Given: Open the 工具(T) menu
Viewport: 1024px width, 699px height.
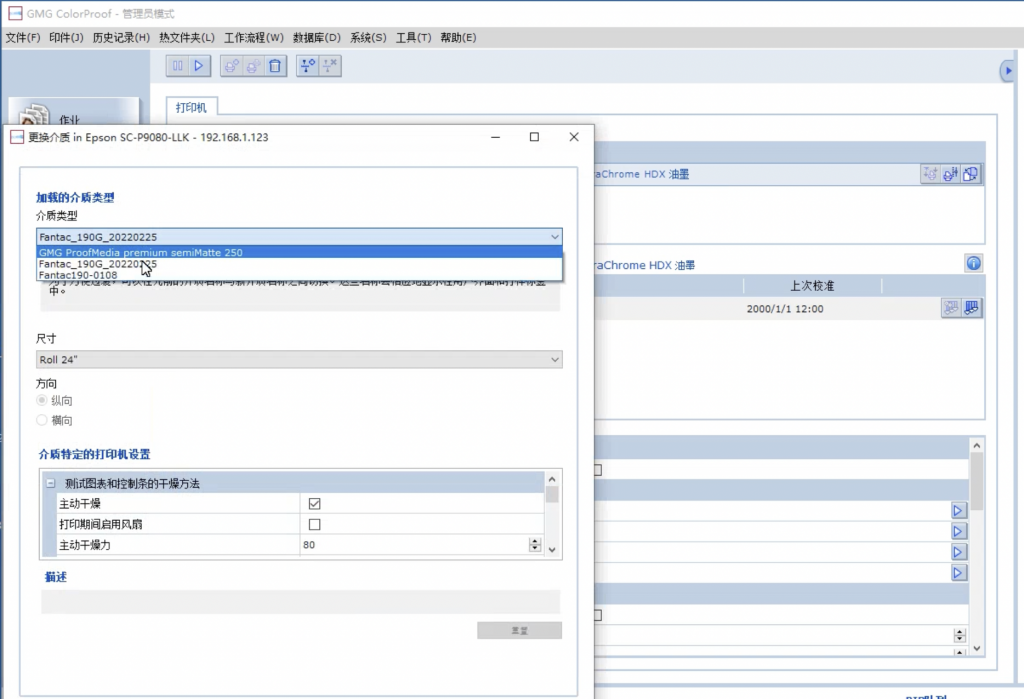Looking at the screenshot, I should [413, 37].
